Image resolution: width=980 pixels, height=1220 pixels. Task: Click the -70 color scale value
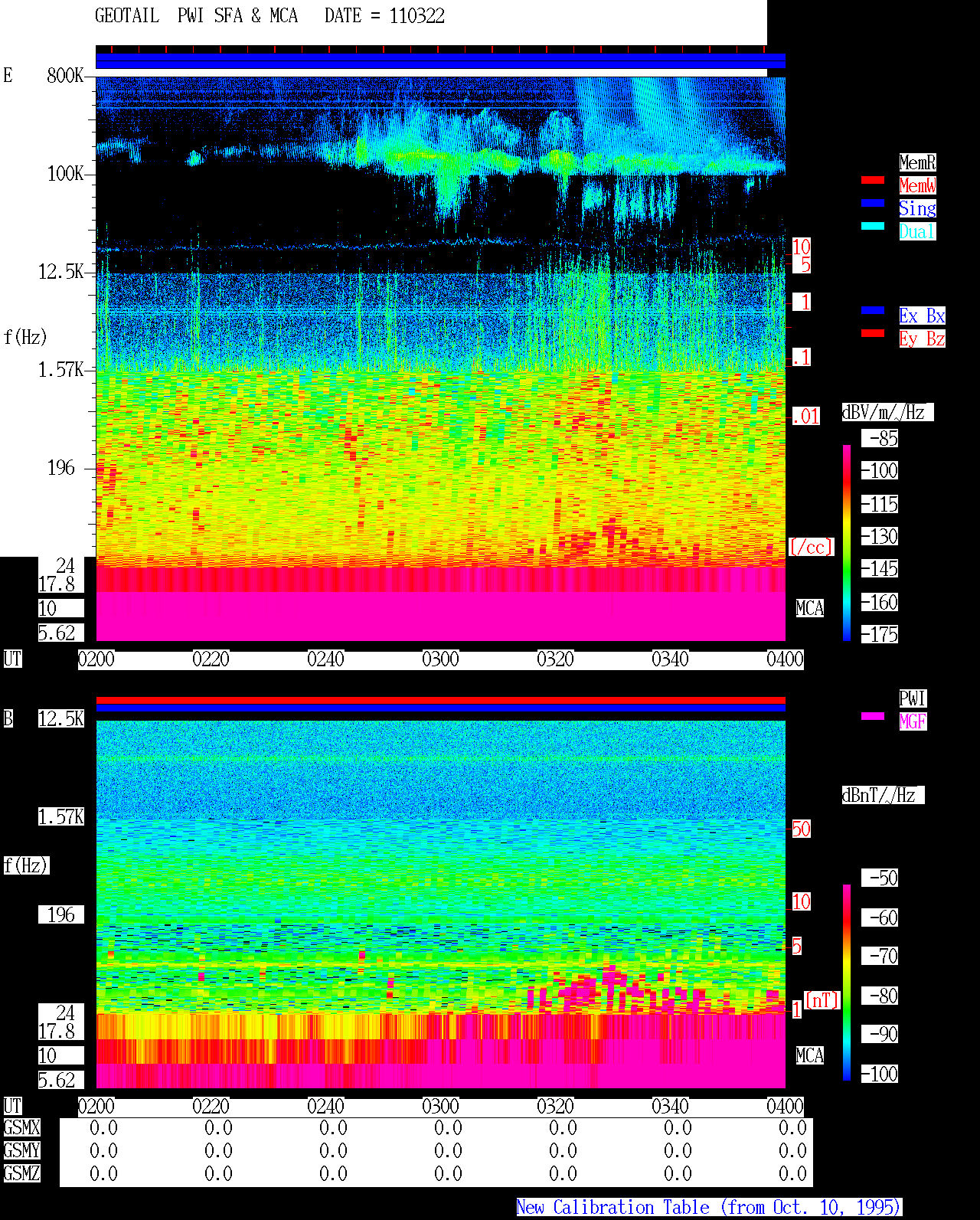point(880,956)
